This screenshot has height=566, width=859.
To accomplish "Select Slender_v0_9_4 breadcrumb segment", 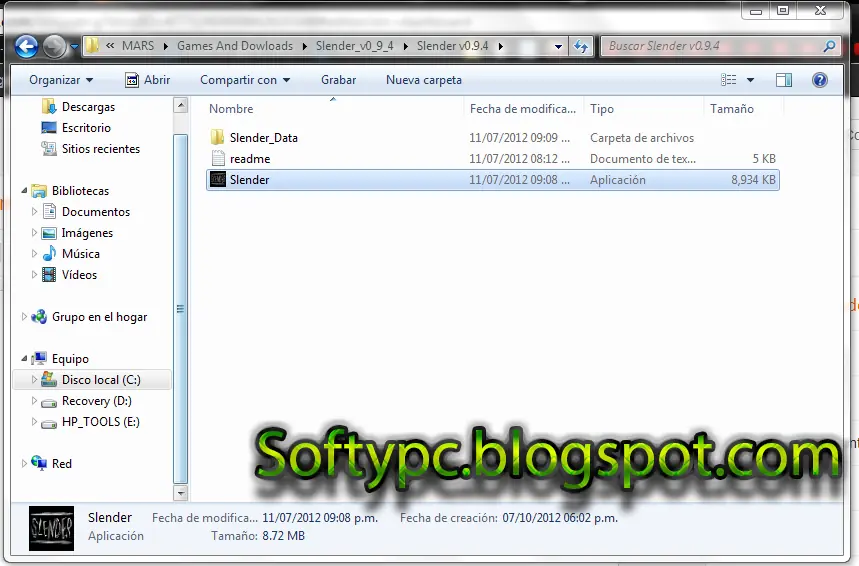I will coord(354,46).
